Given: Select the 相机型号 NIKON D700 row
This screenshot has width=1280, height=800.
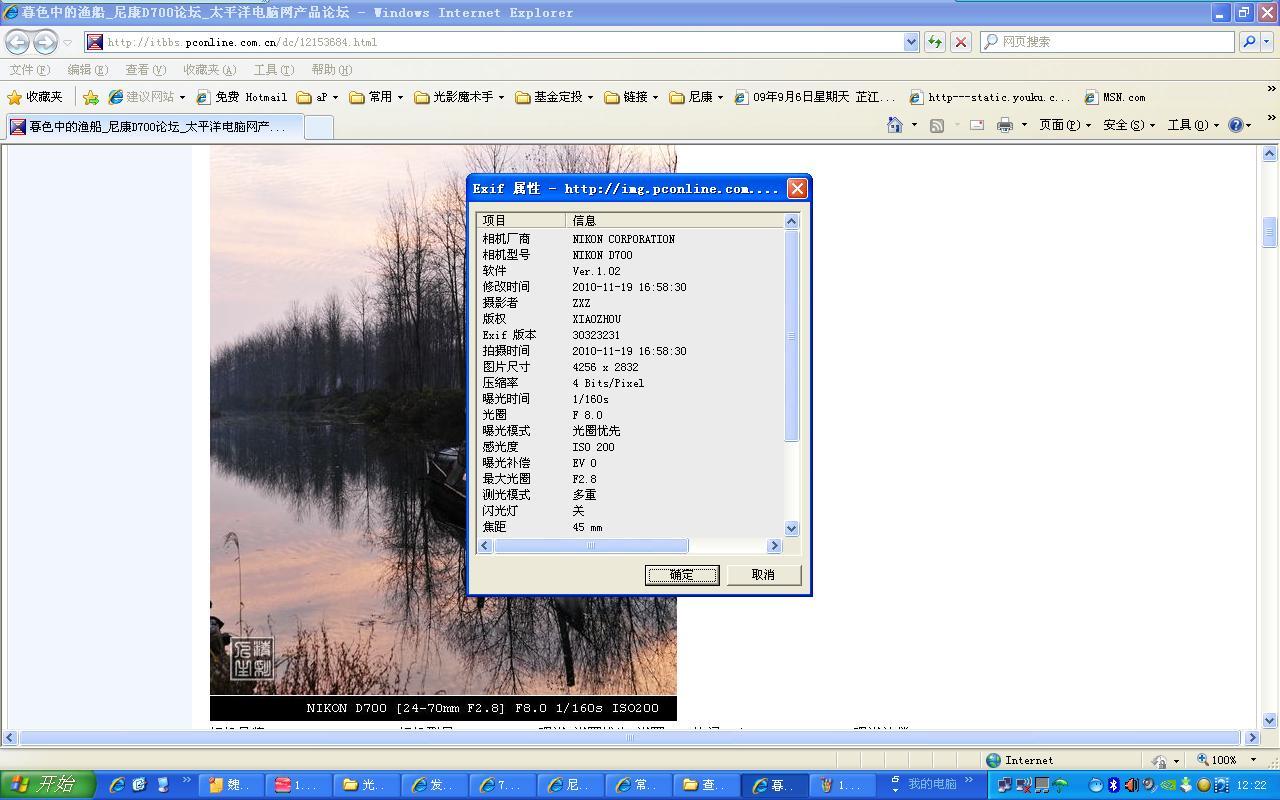Looking at the screenshot, I should (x=630, y=255).
